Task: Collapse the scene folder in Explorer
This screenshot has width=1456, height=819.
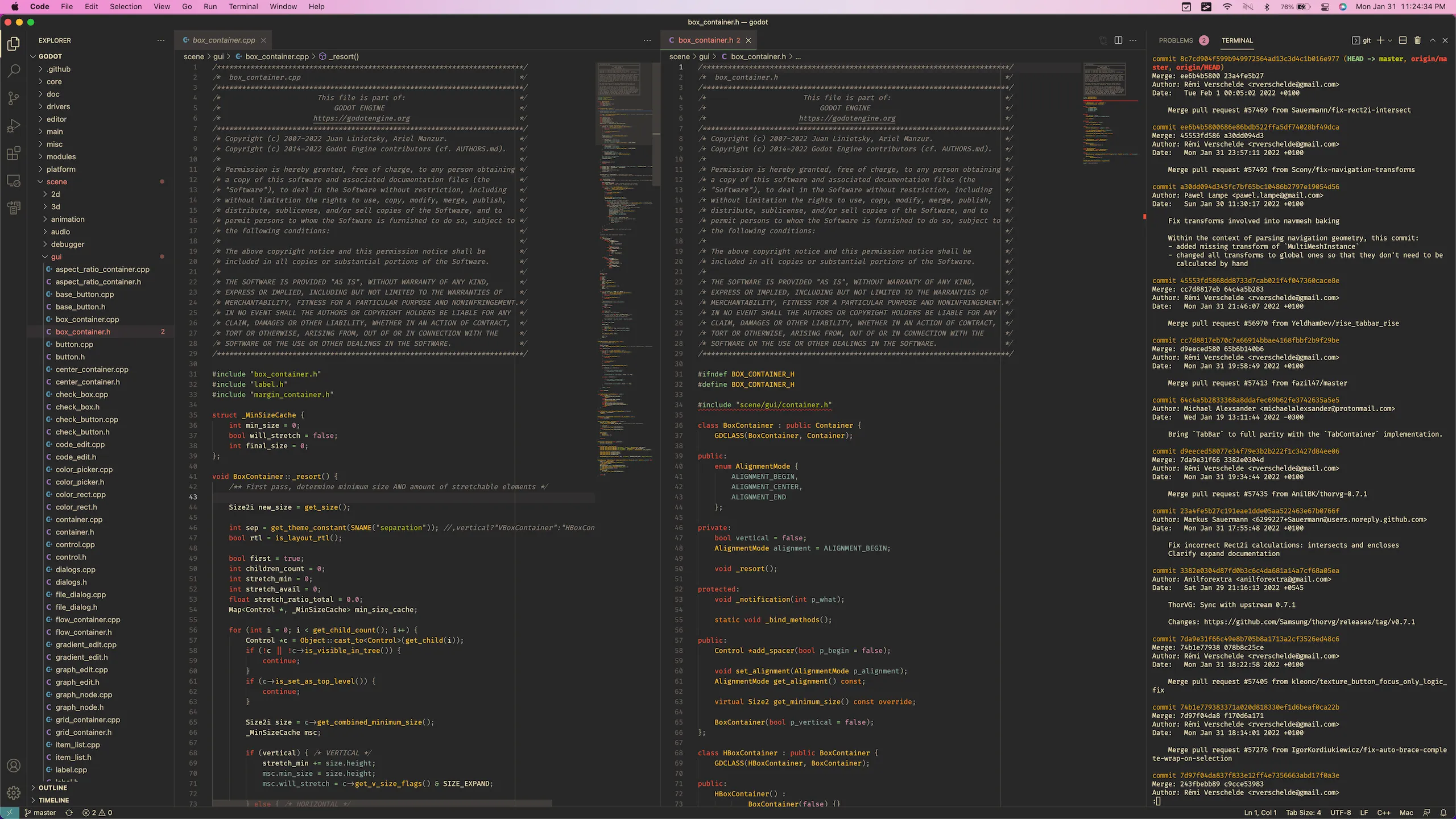Action: click(x=56, y=181)
